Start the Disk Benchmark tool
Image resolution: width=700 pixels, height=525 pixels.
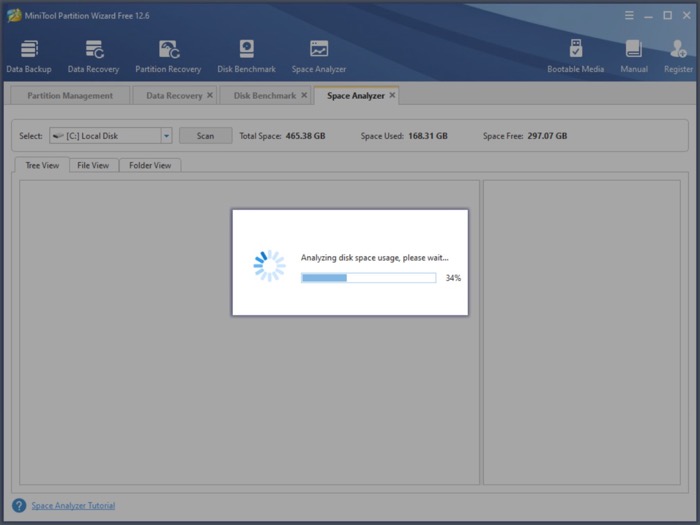click(246, 56)
